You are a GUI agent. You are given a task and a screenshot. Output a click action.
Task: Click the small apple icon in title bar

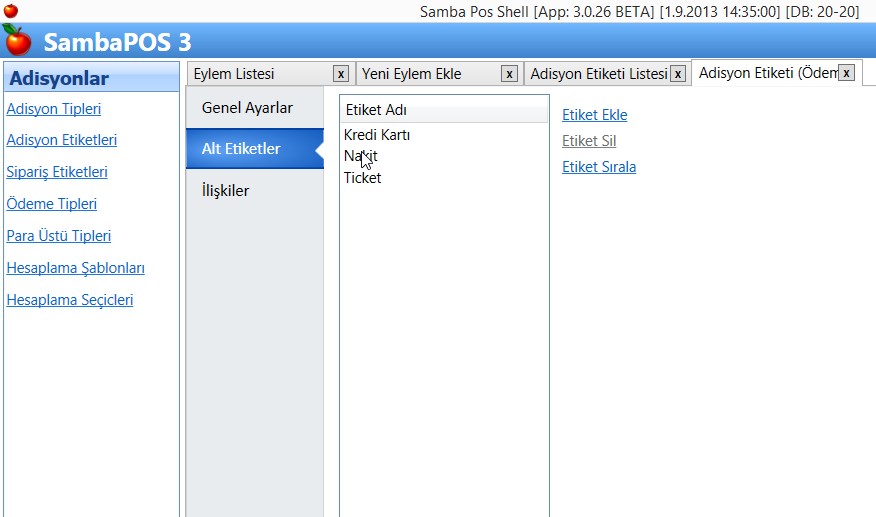(11, 11)
